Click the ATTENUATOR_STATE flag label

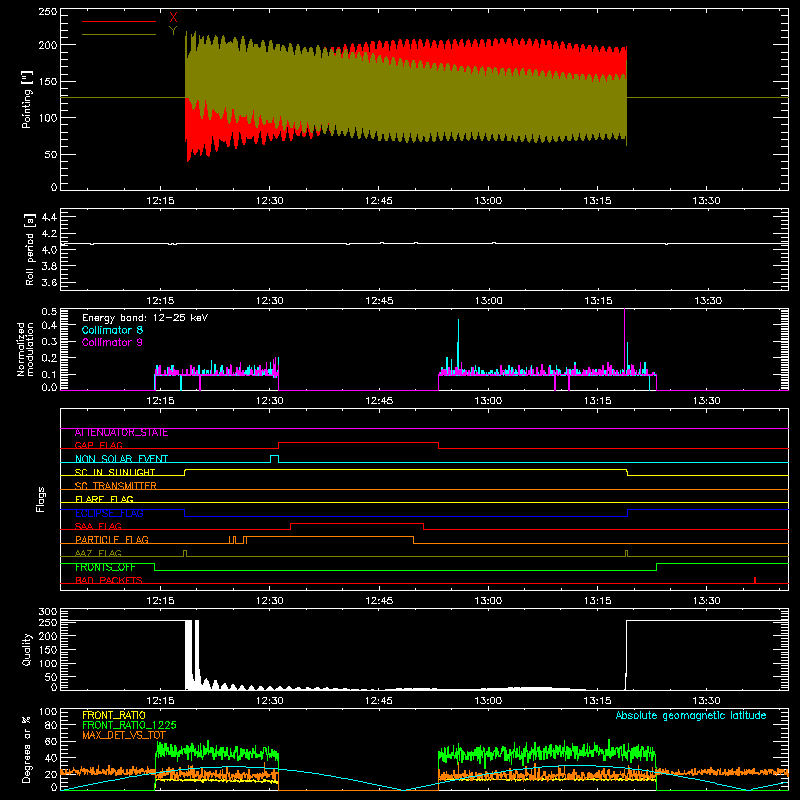pyautogui.click(x=121, y=433)
